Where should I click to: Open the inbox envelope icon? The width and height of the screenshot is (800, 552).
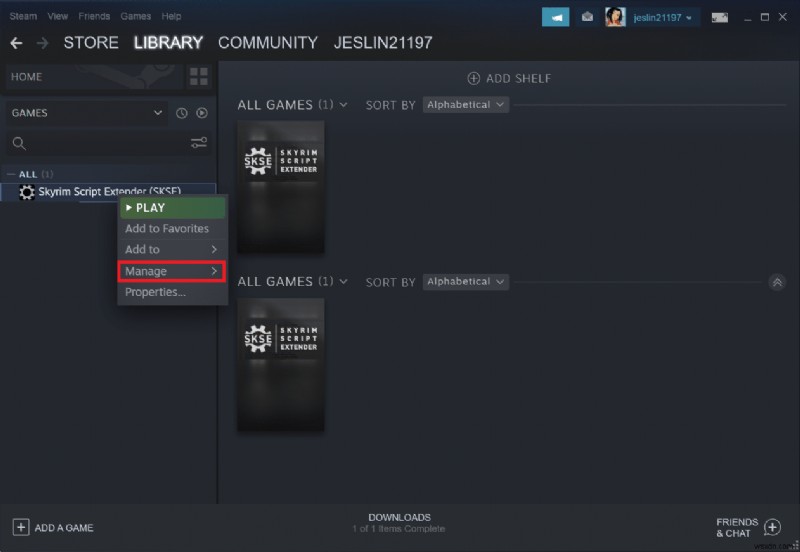click(x=587, y=17)
